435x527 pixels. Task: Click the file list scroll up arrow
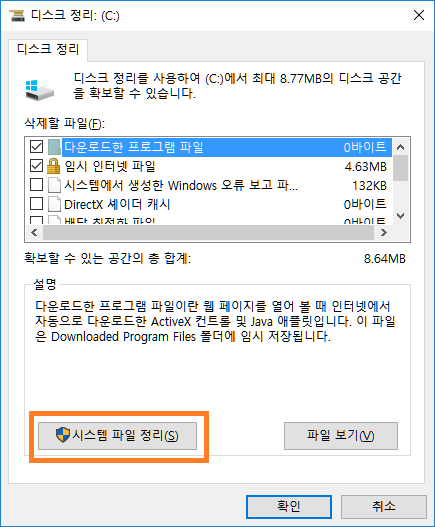click(x=400, y=147)
